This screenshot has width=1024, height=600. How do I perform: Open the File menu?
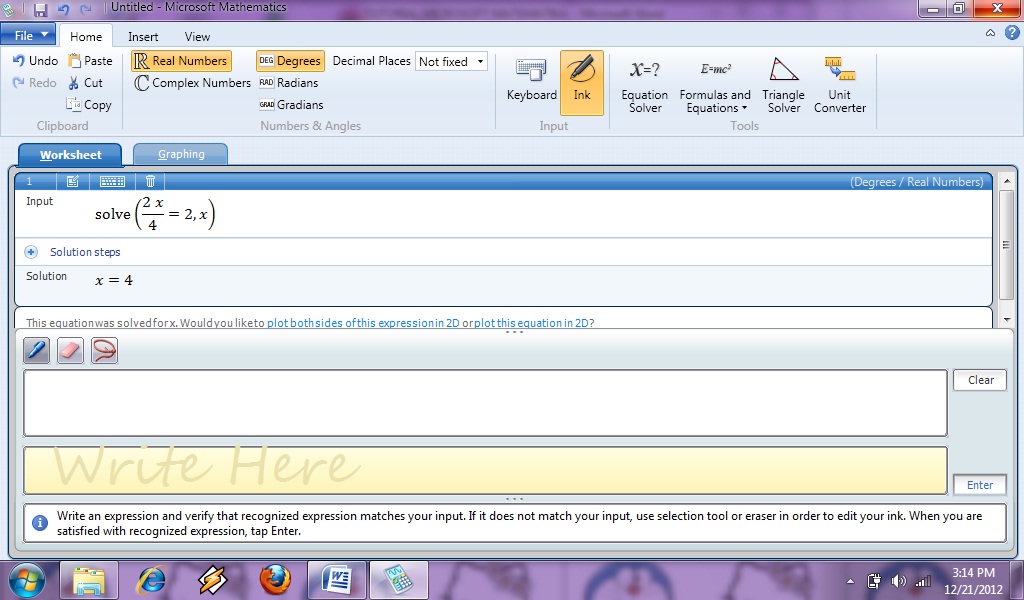tap(28, 36)
